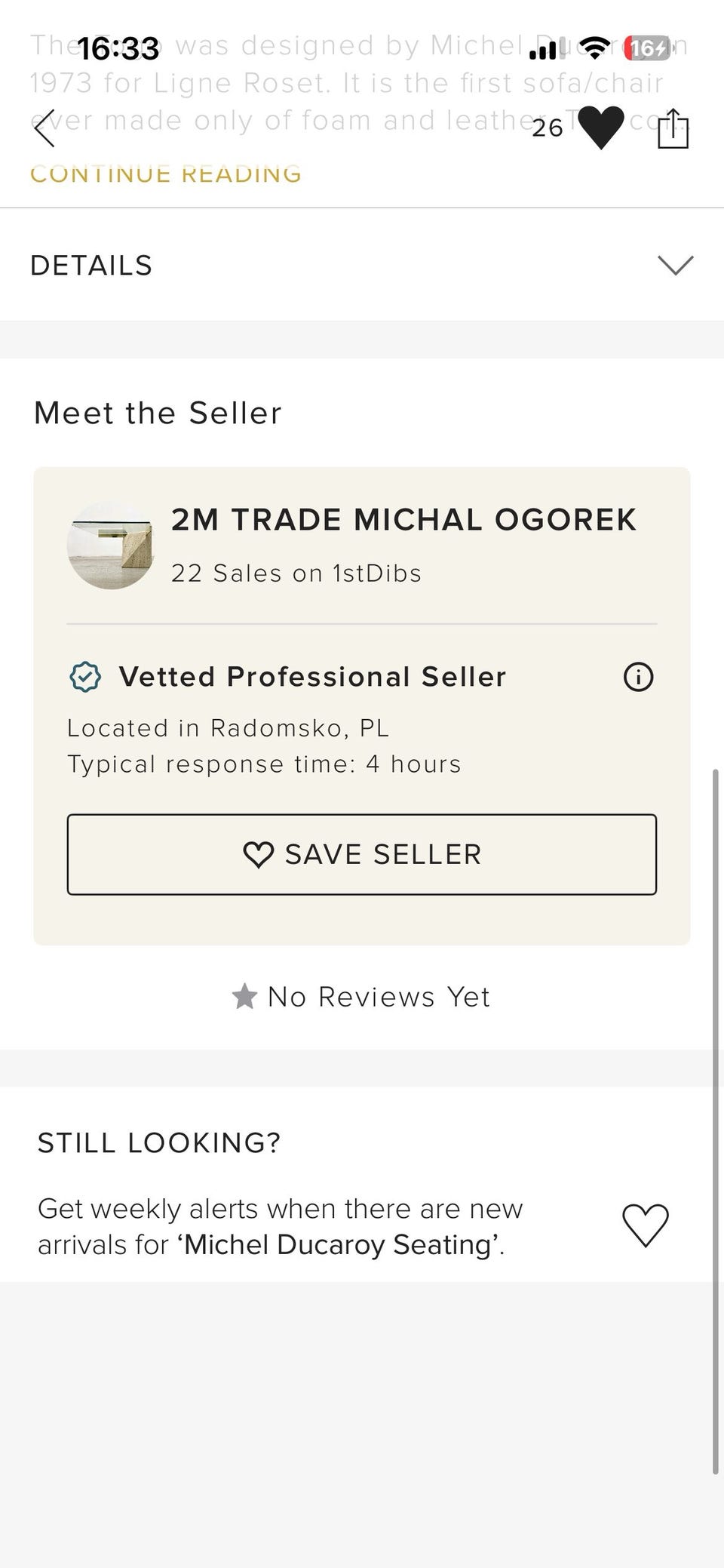Tap the Save Seller button
This screenshot has width=724, height=1568.
point(362,854)
